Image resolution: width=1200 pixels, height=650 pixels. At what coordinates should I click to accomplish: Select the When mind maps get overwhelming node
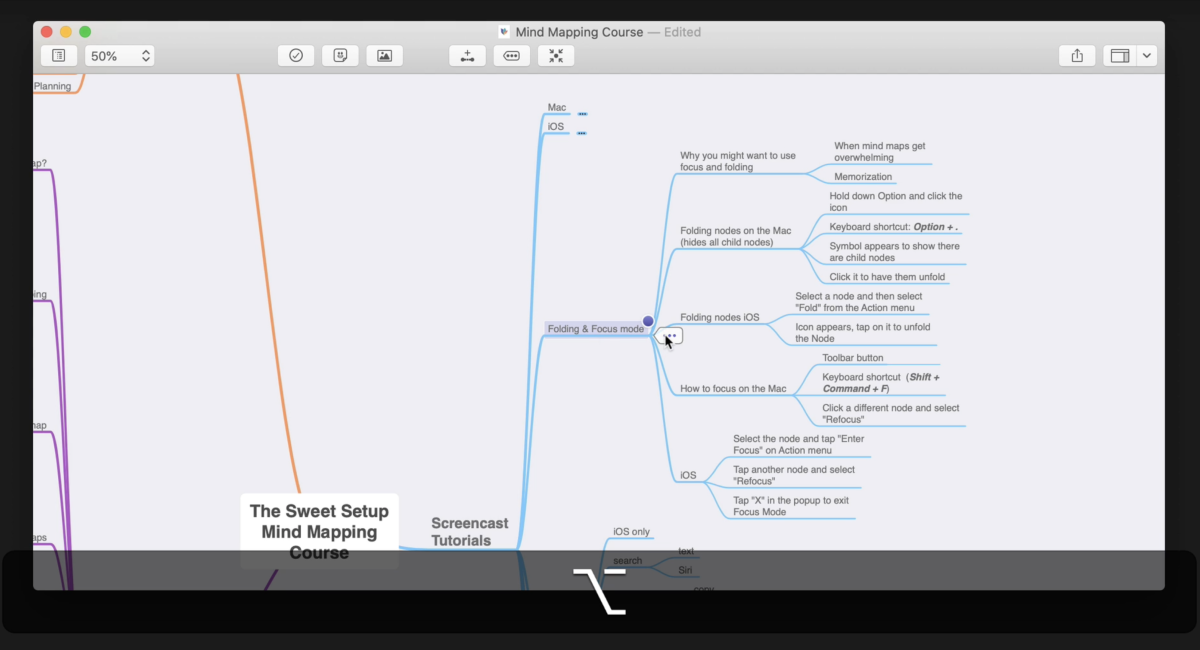(880, 152)
